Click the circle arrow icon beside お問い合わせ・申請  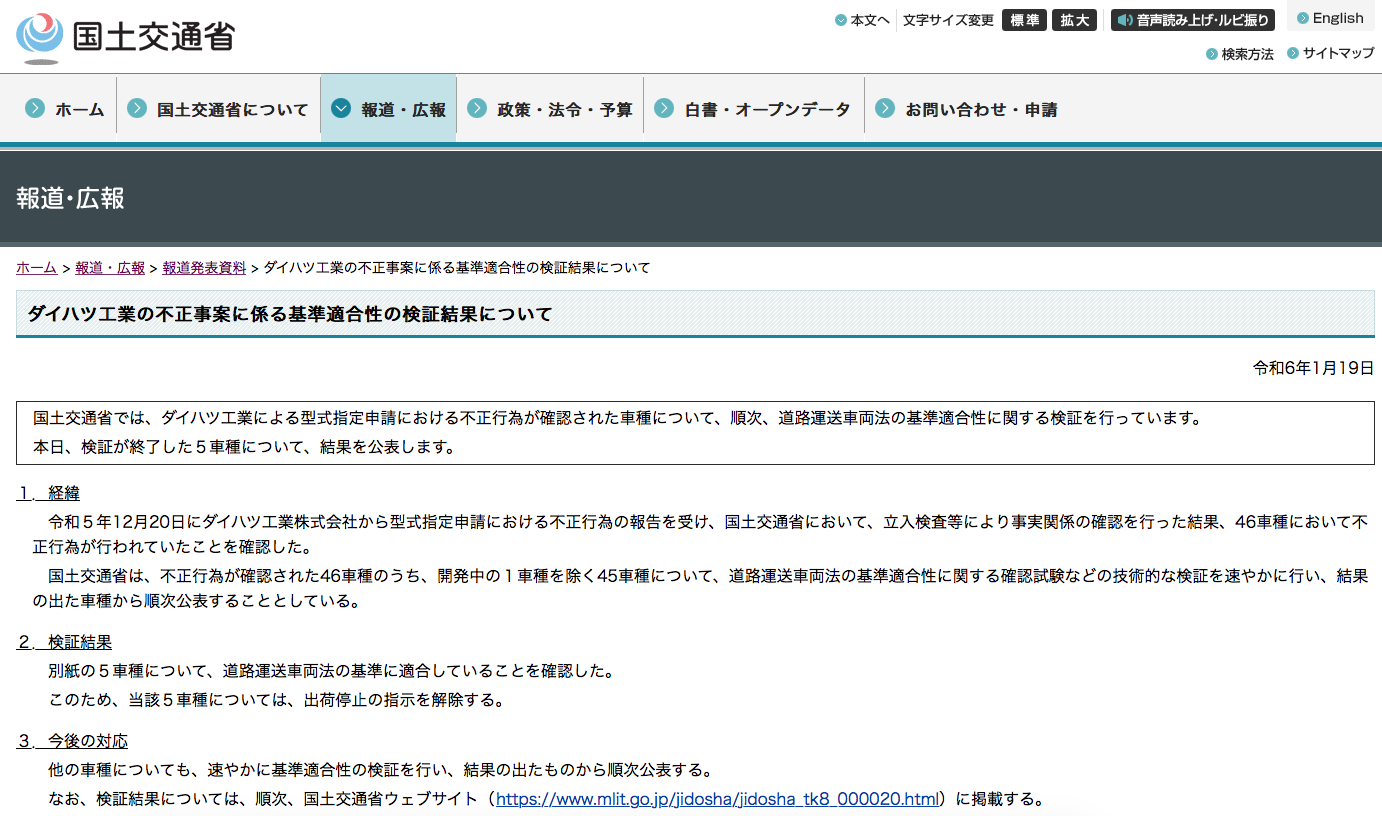pos(885,108)
